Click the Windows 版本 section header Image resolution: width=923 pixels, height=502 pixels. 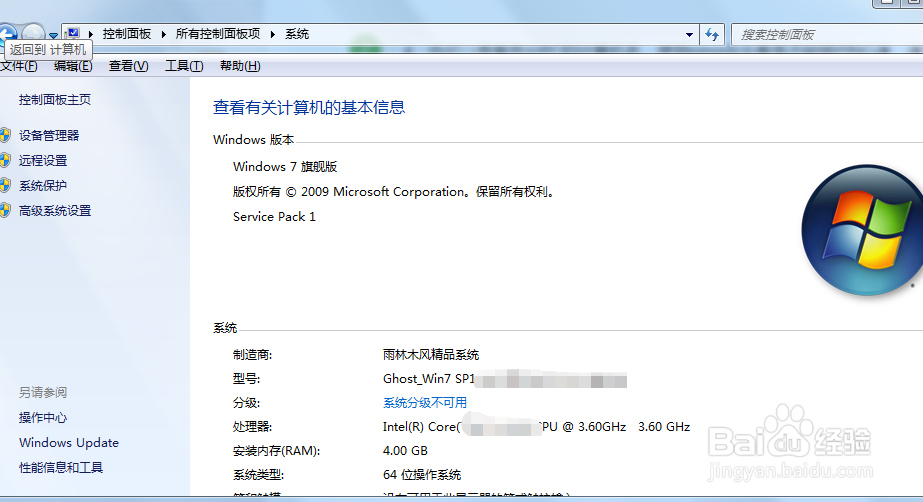(x=254, y=139)
